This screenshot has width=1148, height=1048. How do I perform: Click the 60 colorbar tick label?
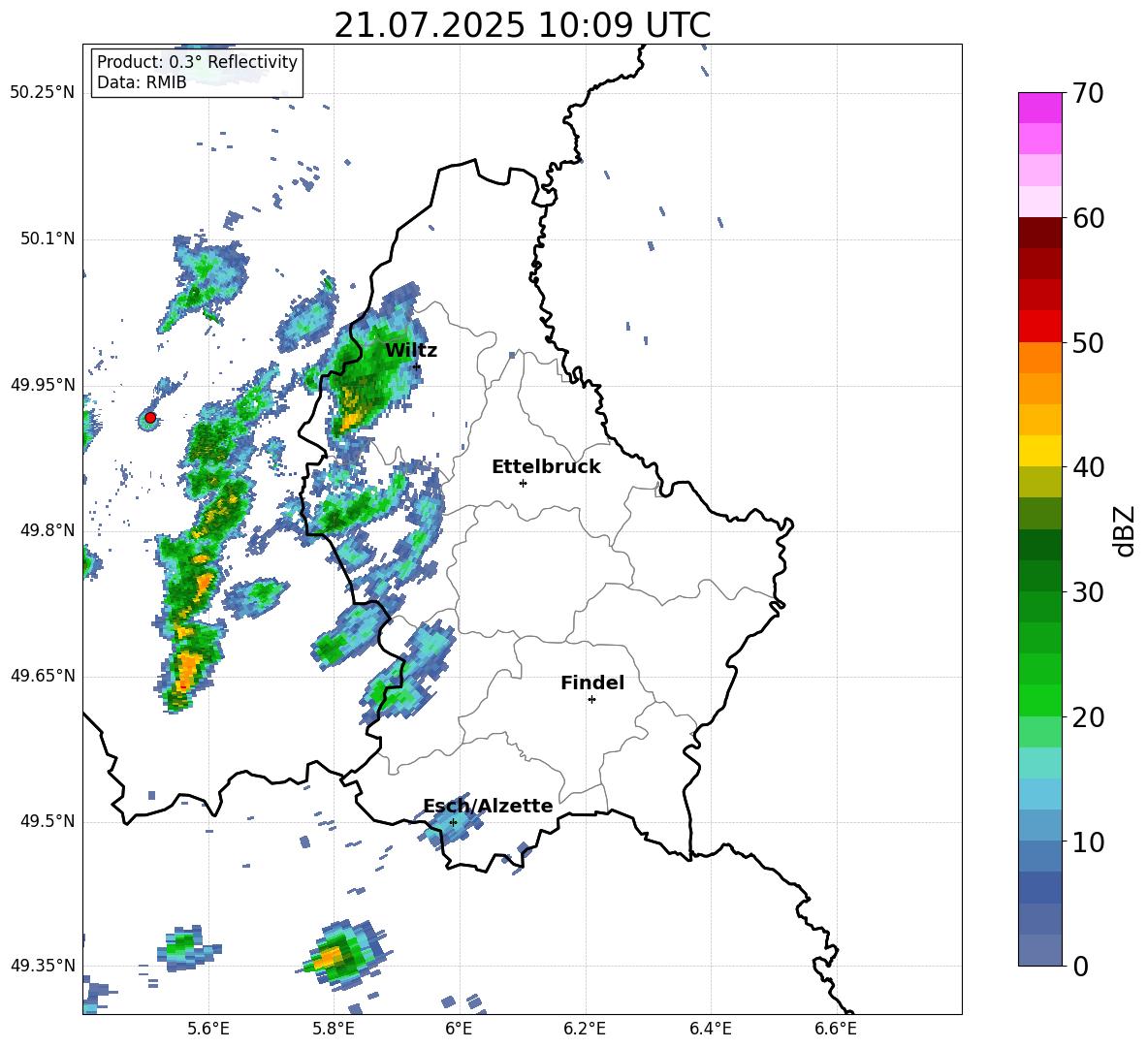(x=1088, y=218)
